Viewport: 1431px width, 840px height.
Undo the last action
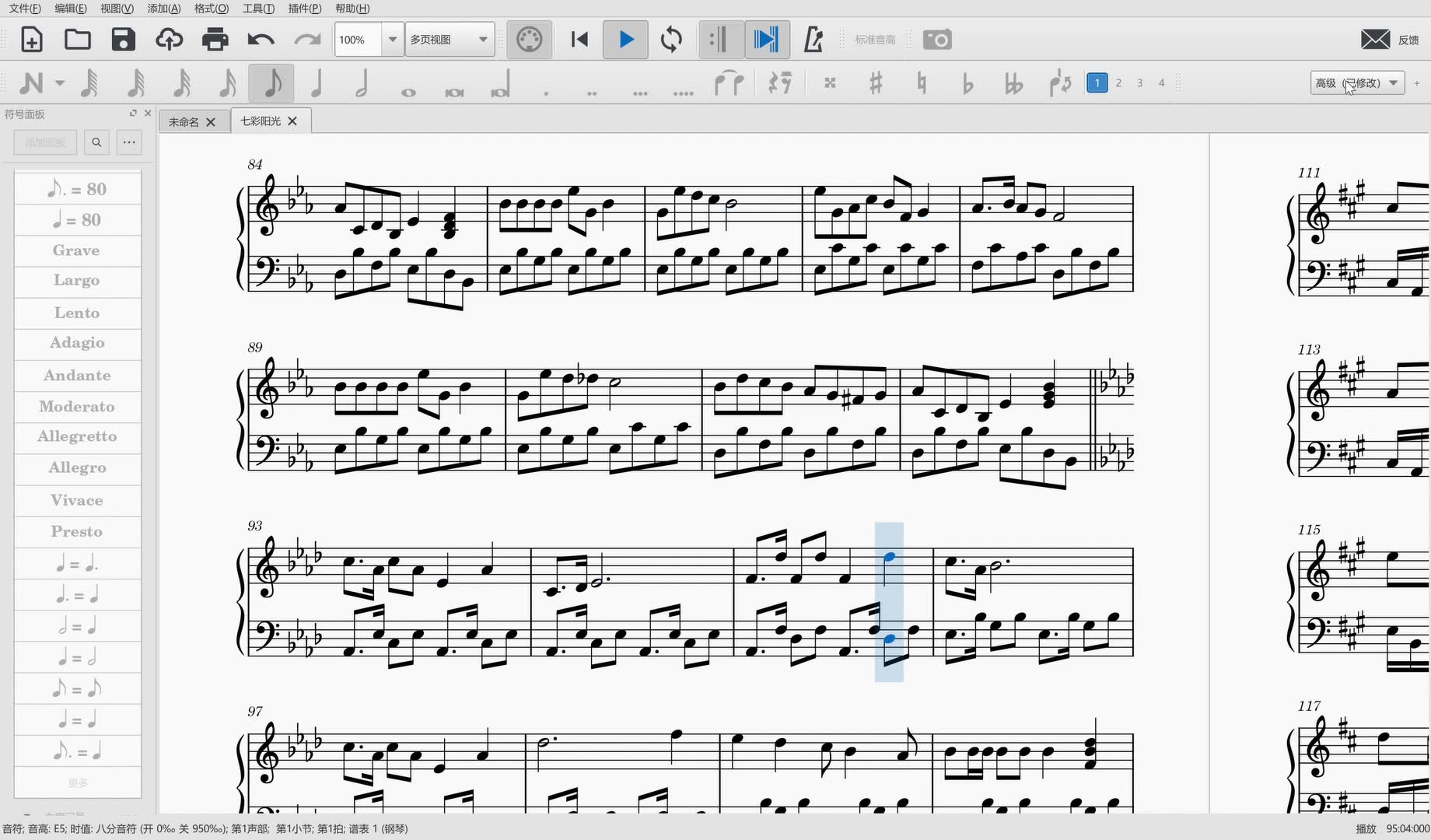pos(261,40)
